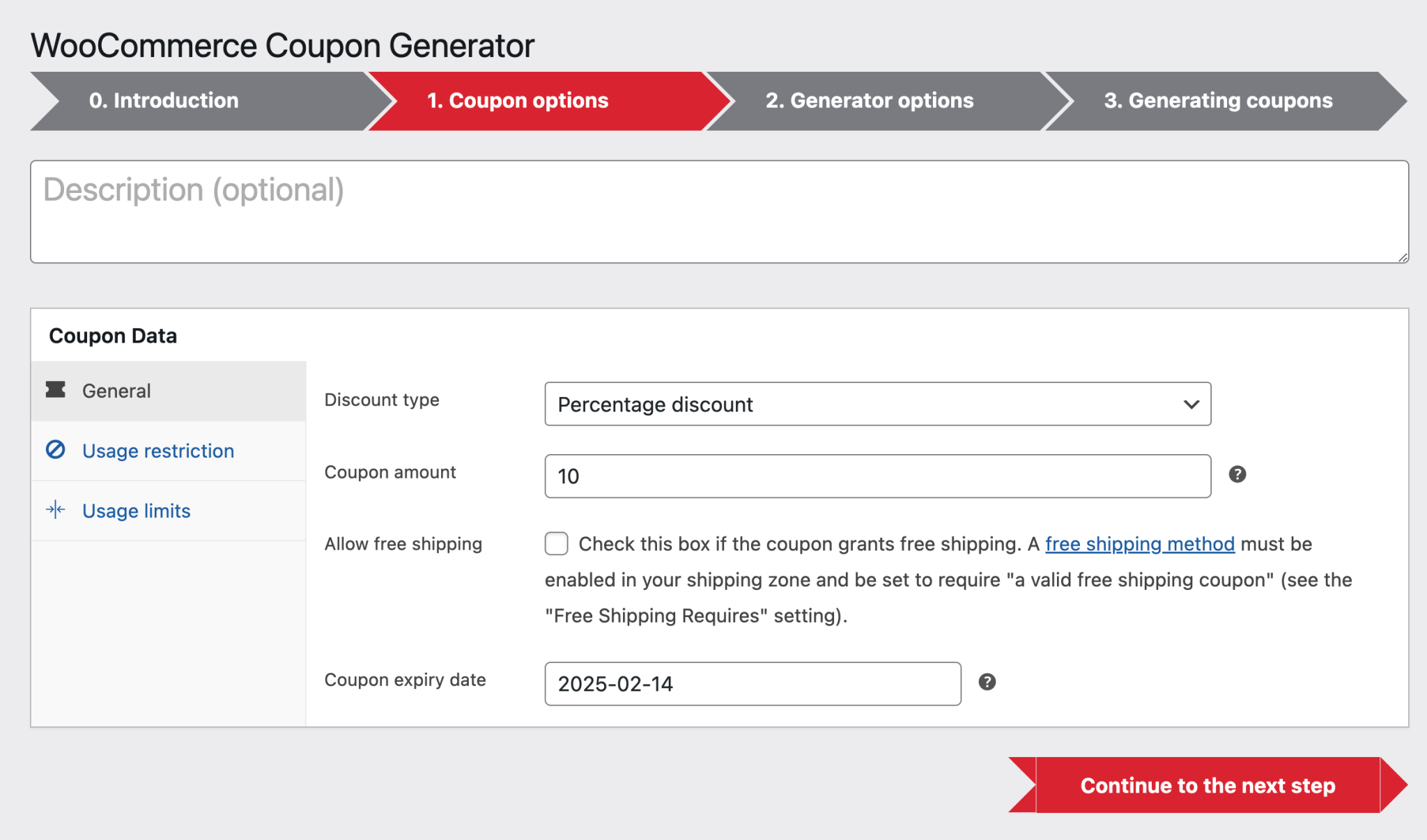Click the limits icon beside Usage limits

tap(56, 510)
